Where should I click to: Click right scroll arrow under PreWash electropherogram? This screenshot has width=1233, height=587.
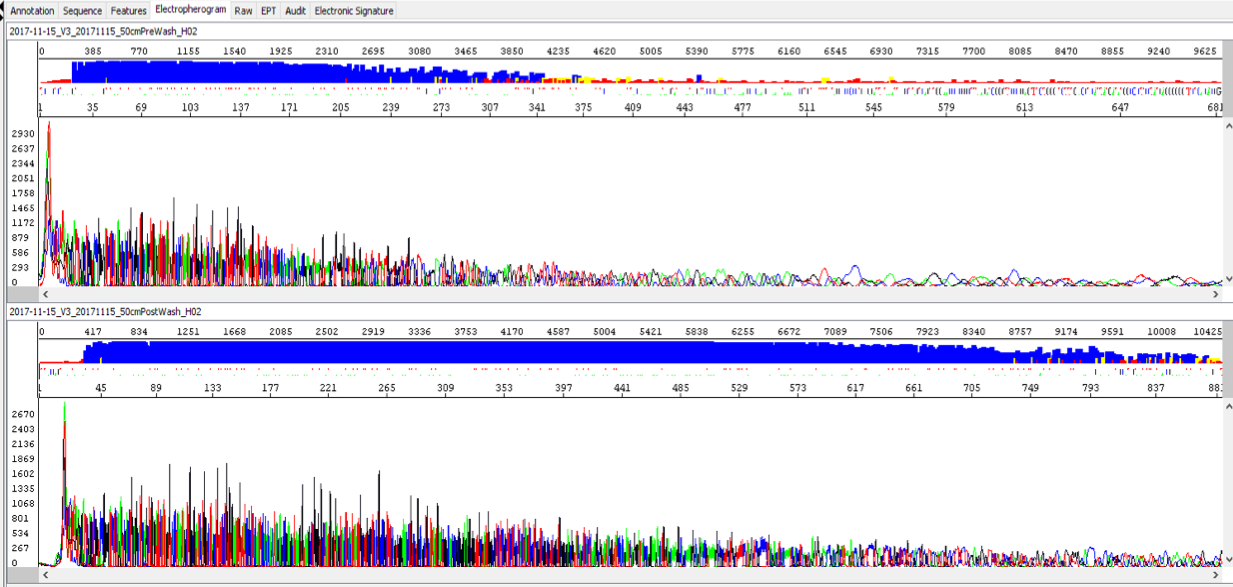coord(1215,295)
